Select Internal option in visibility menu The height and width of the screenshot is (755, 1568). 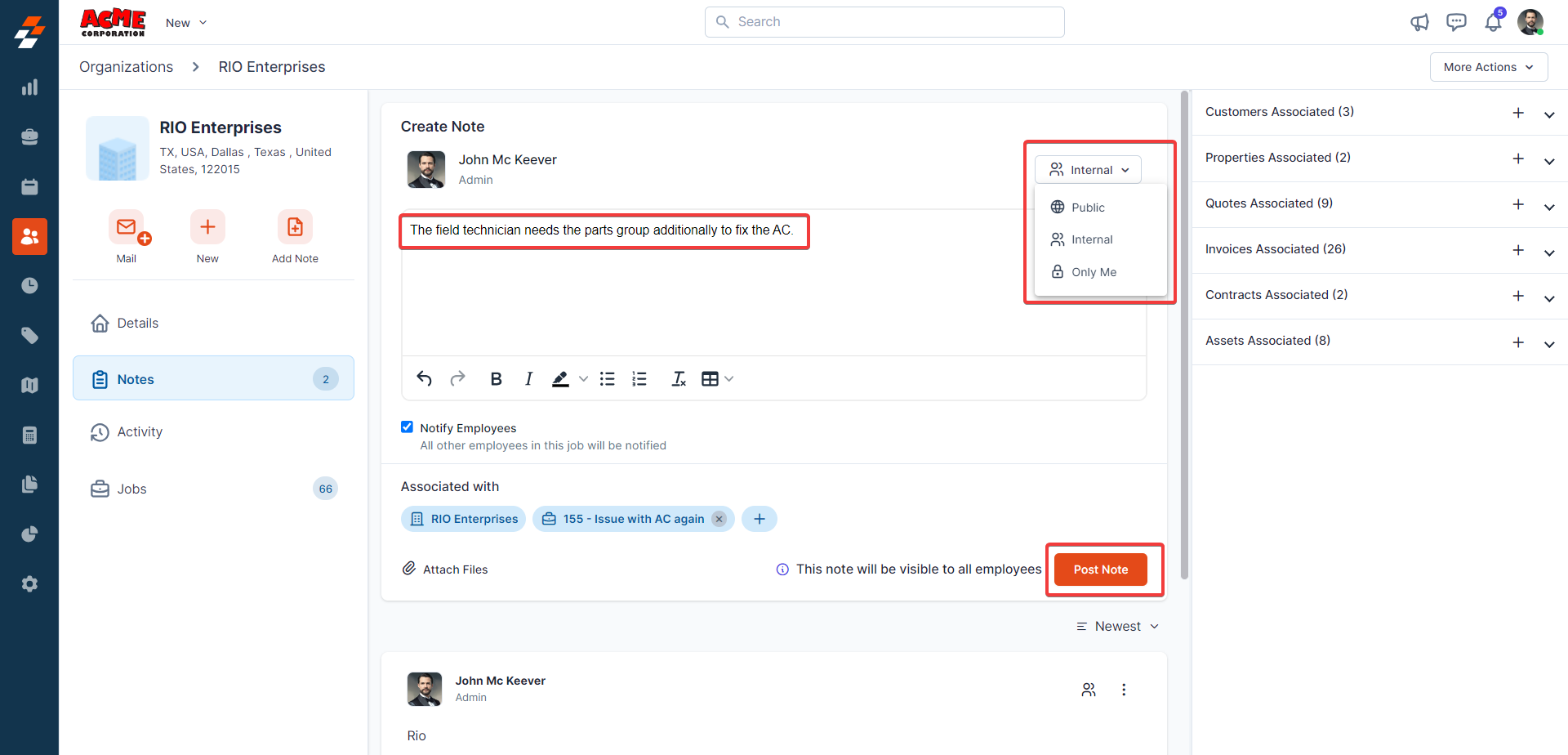pyautogui.click(x=1100, y=239)
